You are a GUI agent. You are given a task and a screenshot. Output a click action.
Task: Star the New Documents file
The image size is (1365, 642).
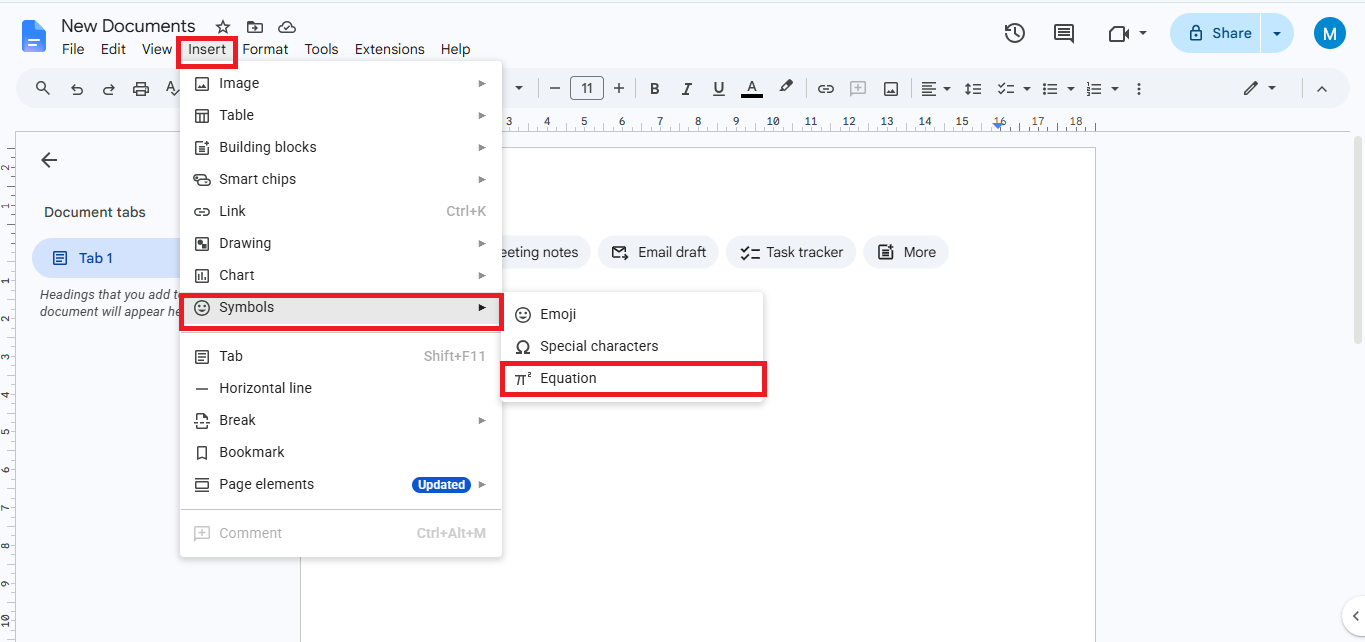click(223, 27)
